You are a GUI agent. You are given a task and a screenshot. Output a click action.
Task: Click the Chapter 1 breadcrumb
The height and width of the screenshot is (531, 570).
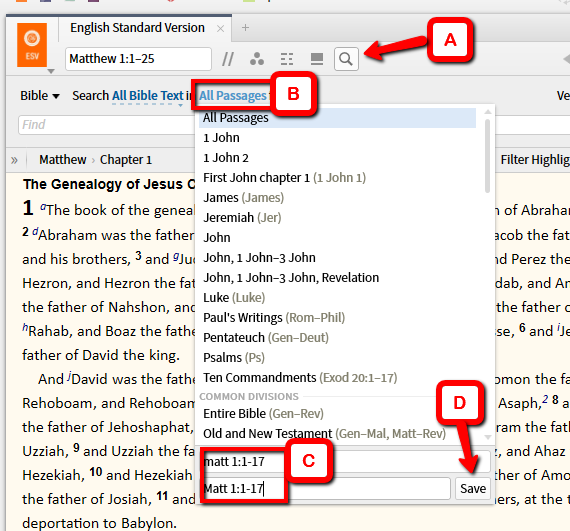tap(126, 160)
